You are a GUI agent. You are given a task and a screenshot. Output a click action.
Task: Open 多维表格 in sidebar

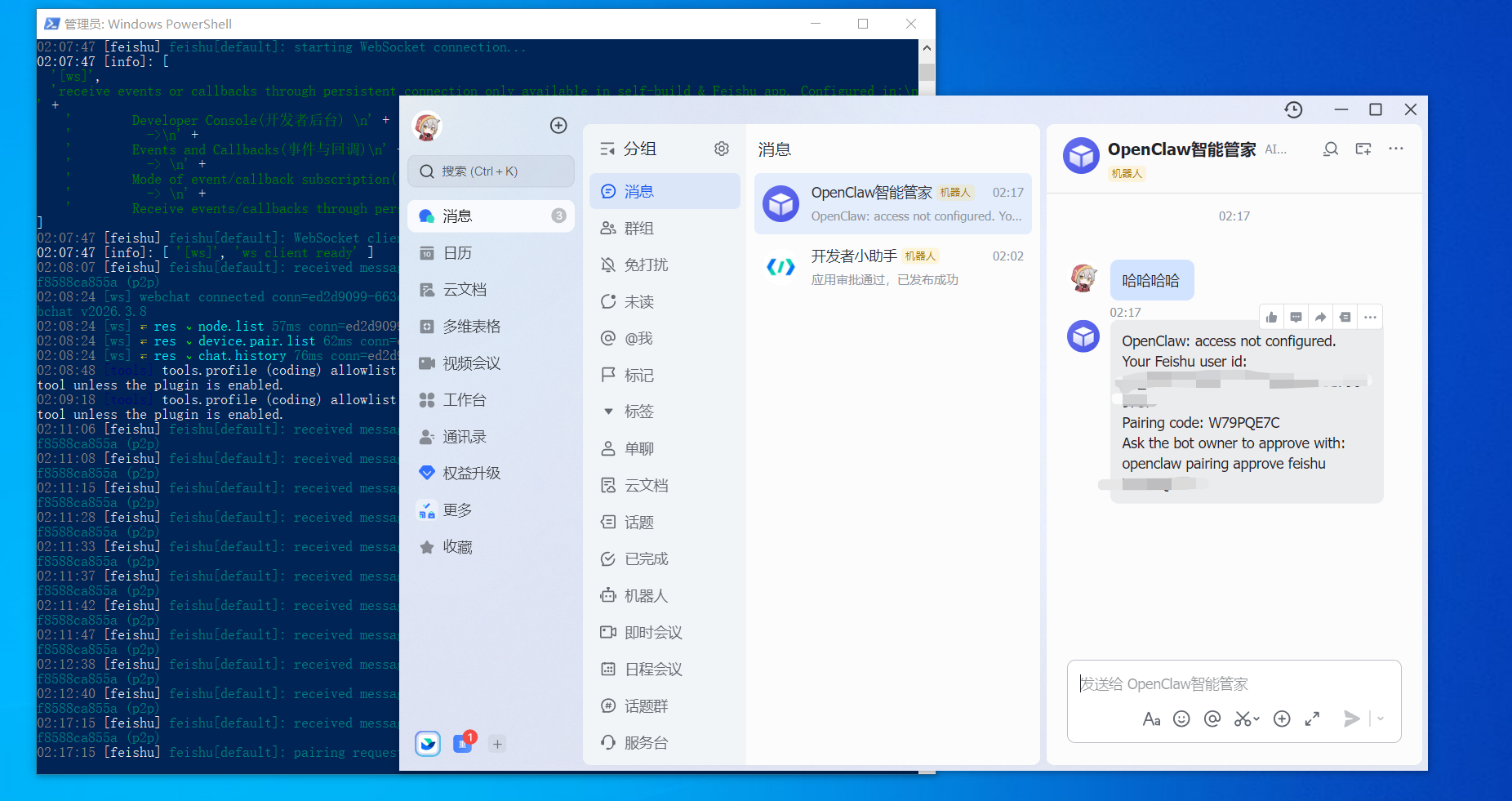coord(491,326)
